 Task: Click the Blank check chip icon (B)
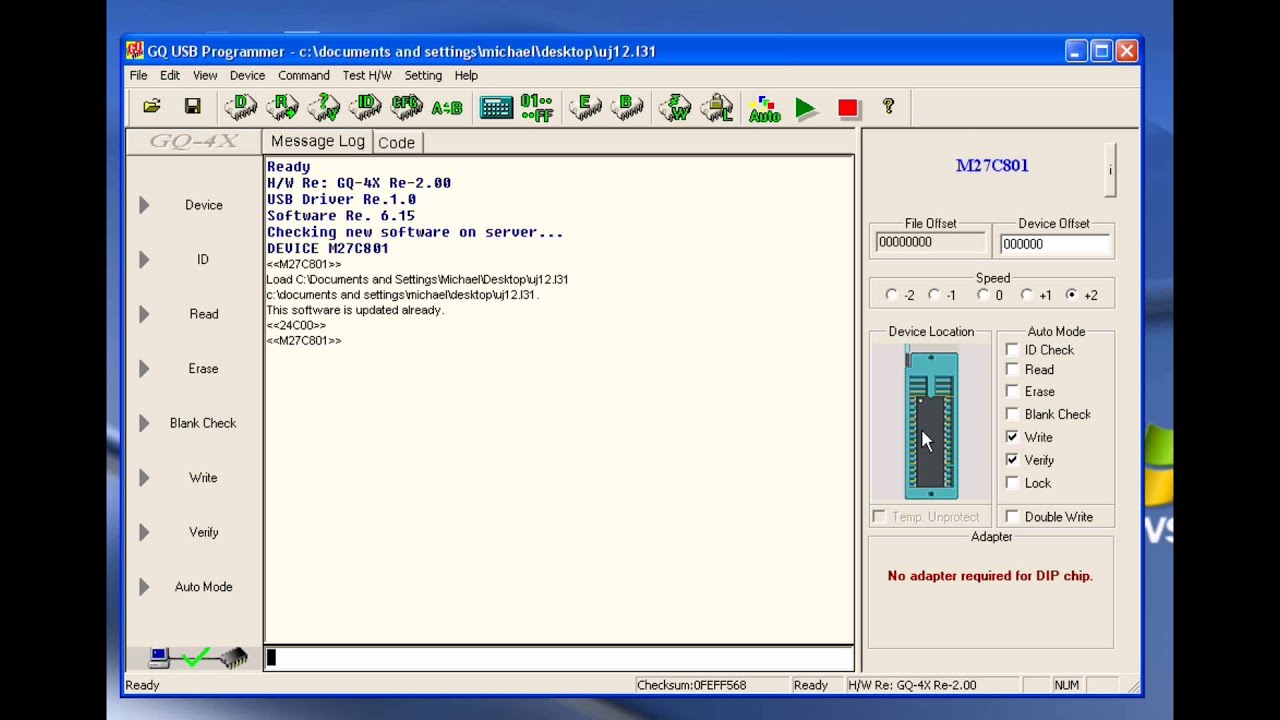coord(627,107)
